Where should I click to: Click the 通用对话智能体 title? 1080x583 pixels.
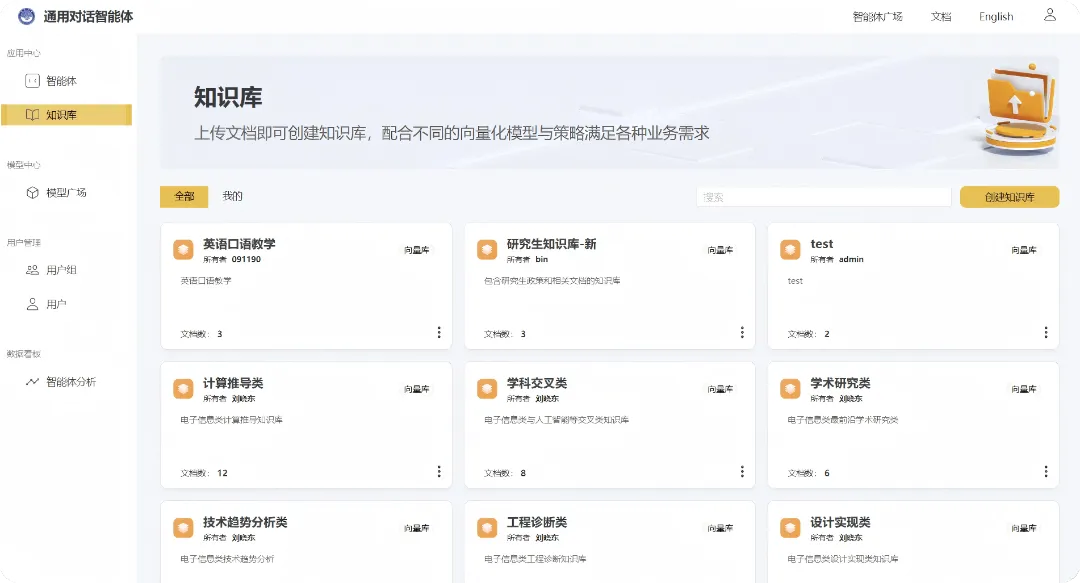[x=88, y=17]
